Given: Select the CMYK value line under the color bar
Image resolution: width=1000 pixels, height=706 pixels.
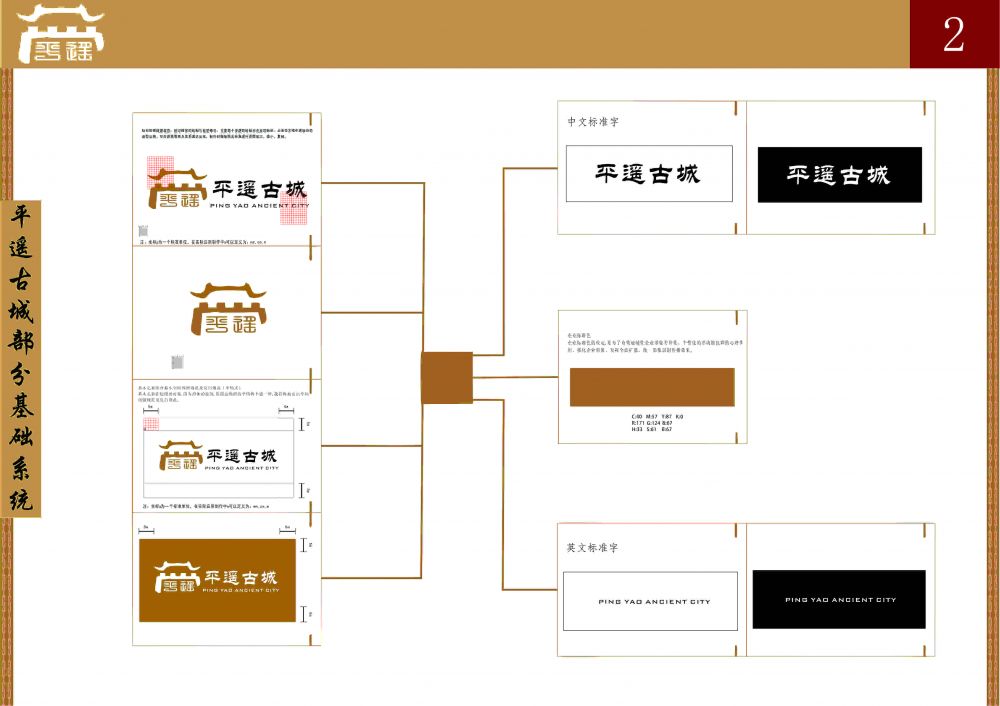Looking at the screenshot, I should tap(657, 416).
